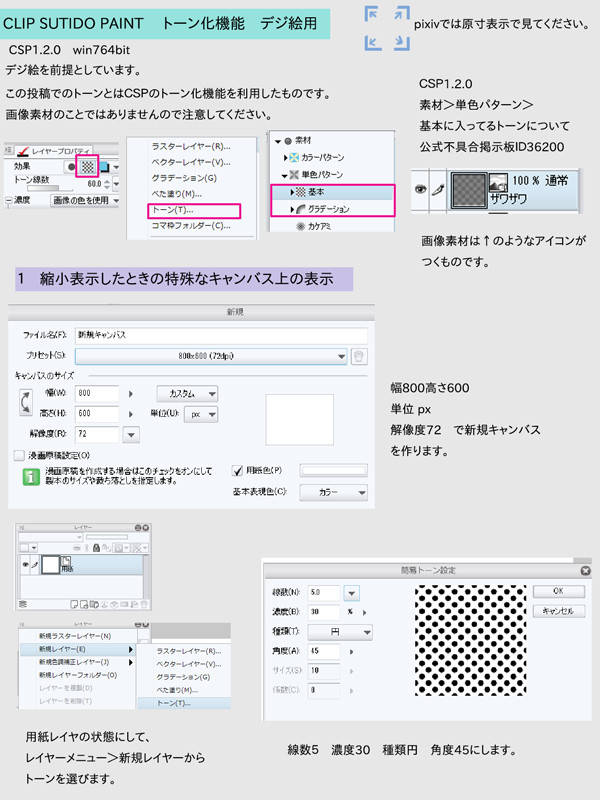
Task: Hide the ザワザワ layer with eye icon
Action: point(420,189)
